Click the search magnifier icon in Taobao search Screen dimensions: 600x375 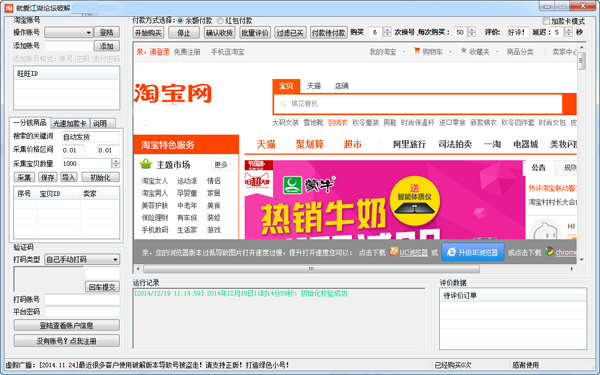click(284, 104)
